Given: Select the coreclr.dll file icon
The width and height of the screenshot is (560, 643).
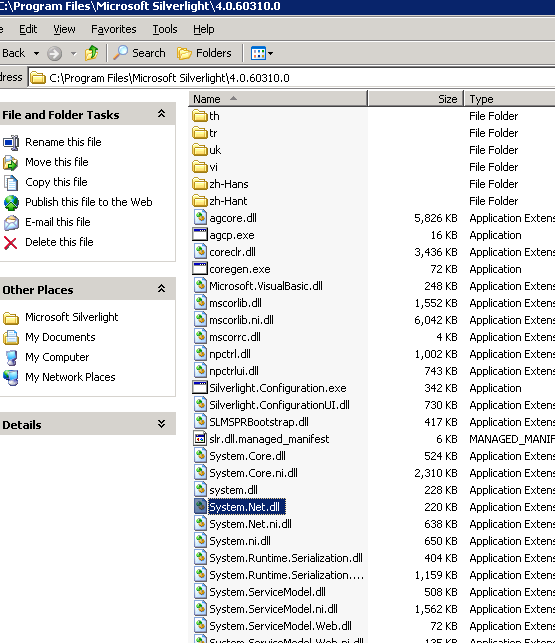Looking at the screenshot, I should pos(200,251).
